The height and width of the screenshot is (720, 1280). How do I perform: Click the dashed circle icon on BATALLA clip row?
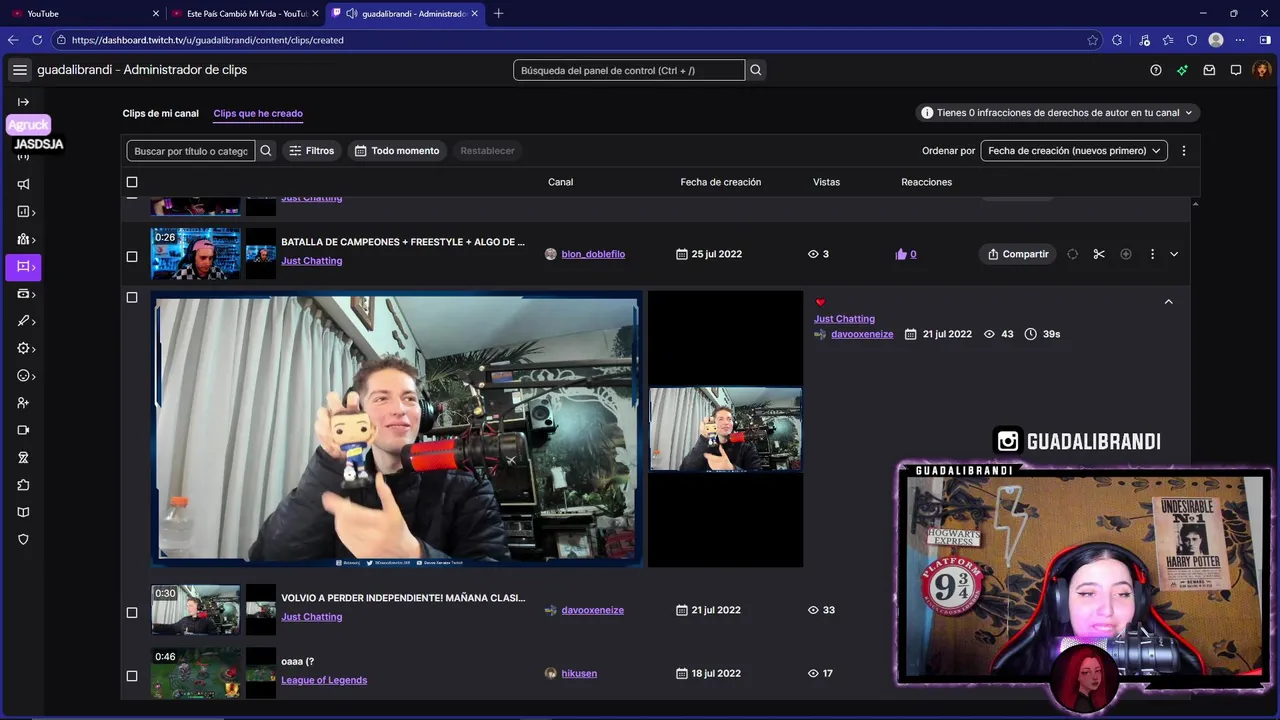1072,254
